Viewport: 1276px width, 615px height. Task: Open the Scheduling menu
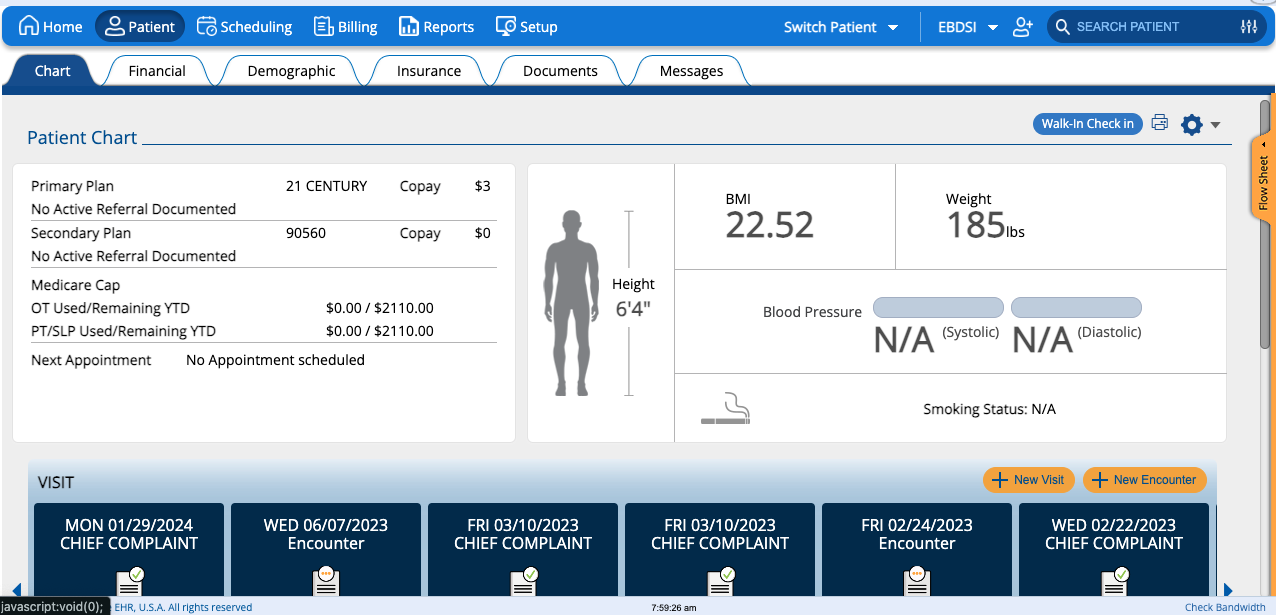pos(245,27)
